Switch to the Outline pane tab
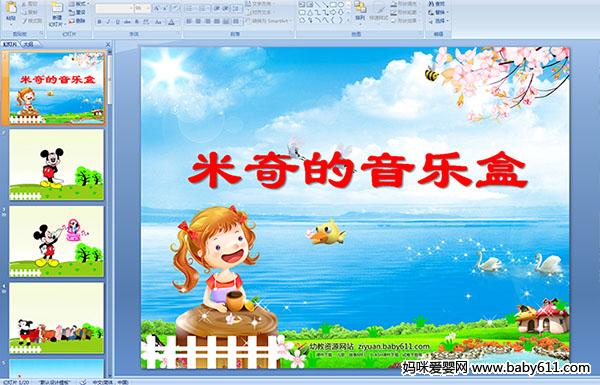Image resolution: width=600 pixels, height=385 pixels. 28,44
